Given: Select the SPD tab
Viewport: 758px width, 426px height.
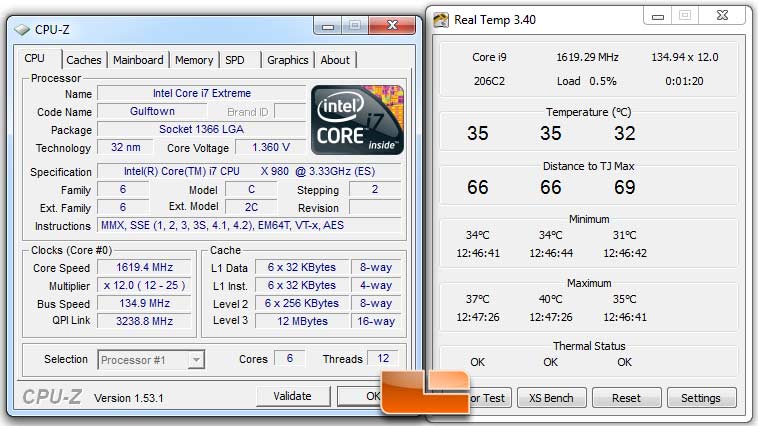Looking at the screenshot, I should (235, 60).
